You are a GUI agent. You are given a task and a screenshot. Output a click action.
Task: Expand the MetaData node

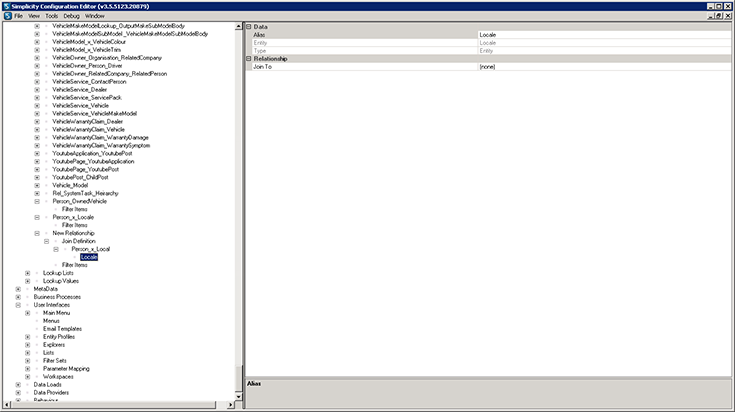pyautogui.click(x=18, y=289)
